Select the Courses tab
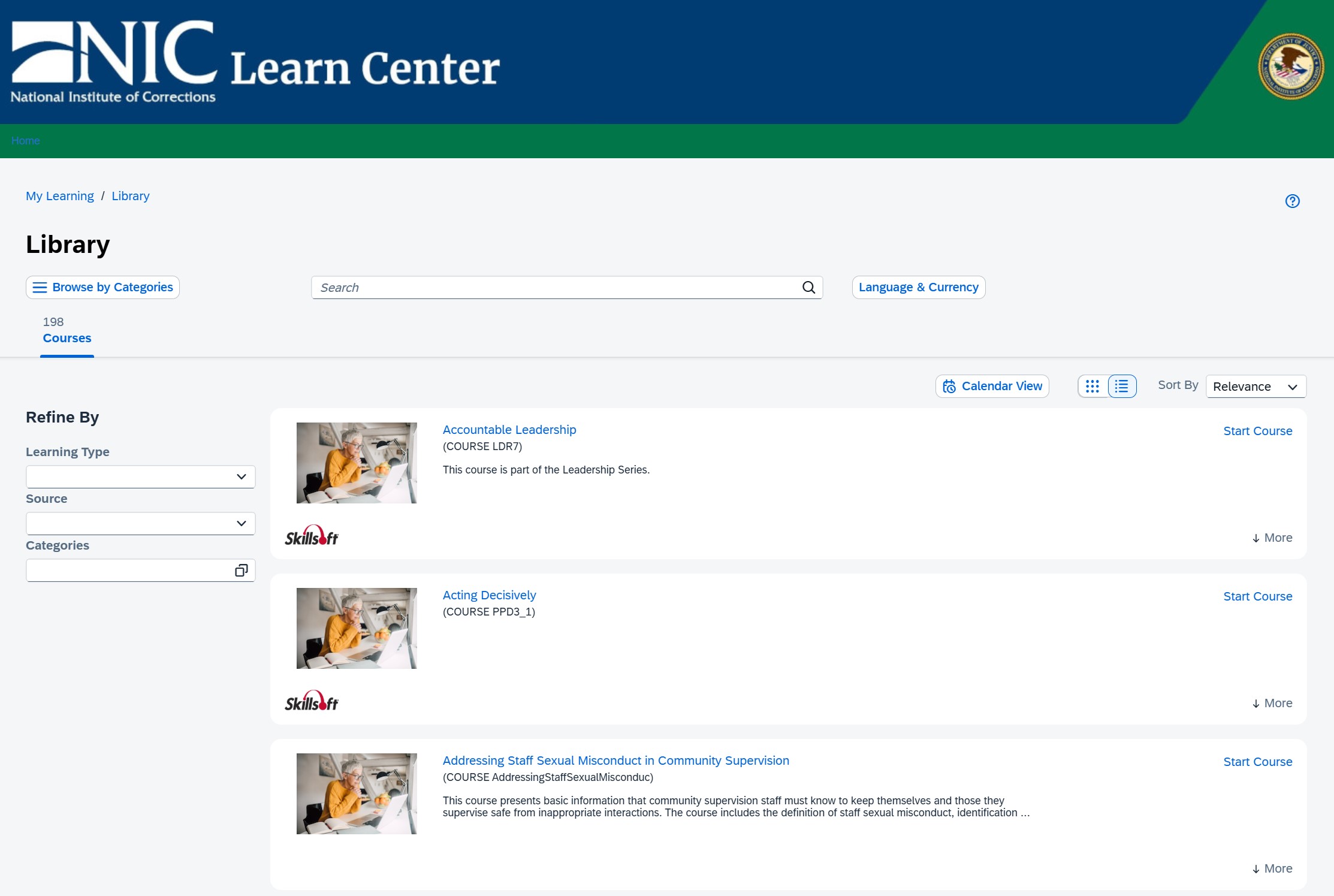The width and height of the screenshot is (1334, 896). click(x=67, y=337)
